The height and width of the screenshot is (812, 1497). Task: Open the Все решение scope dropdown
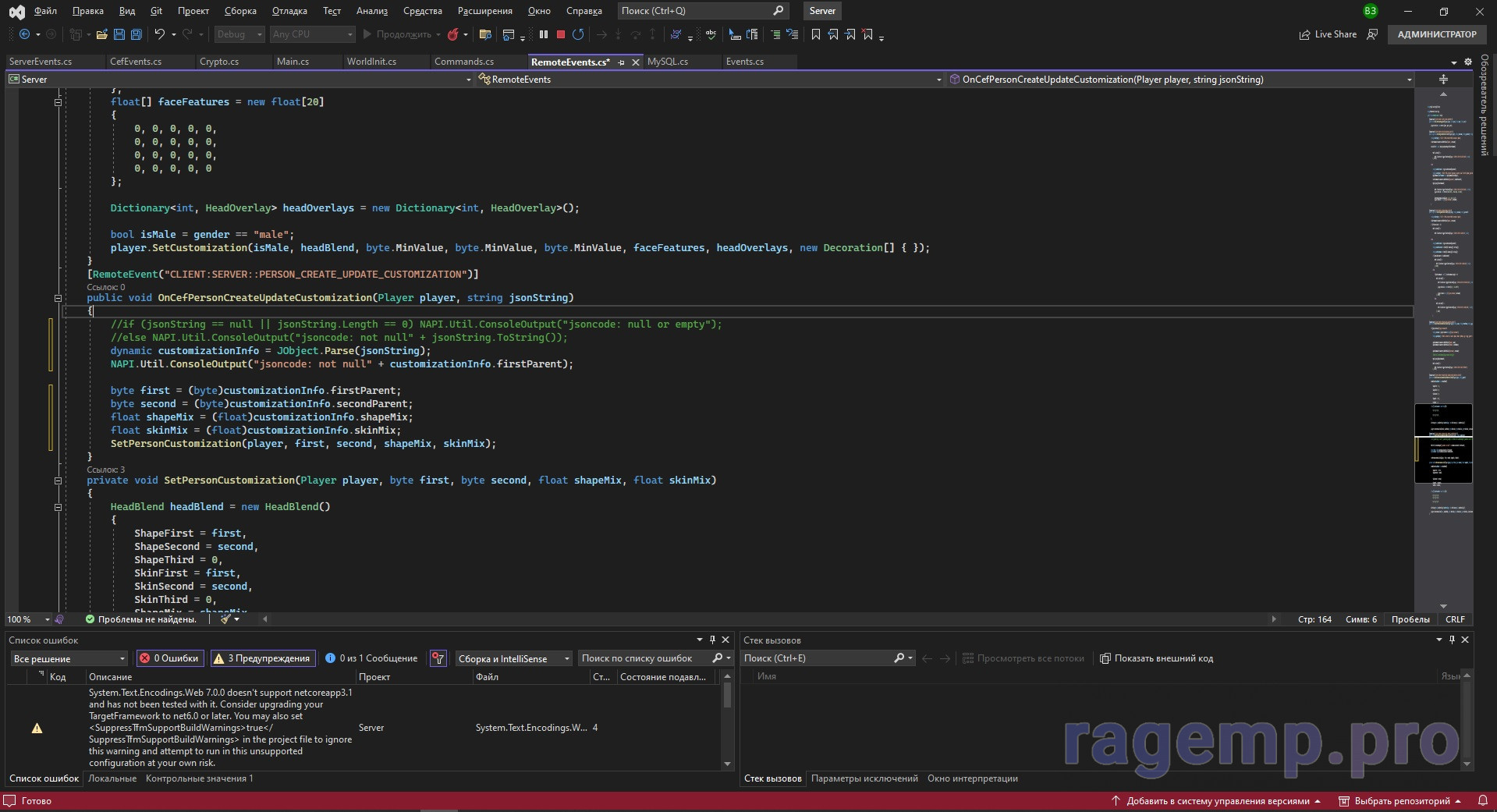click(x=69, y=658)
